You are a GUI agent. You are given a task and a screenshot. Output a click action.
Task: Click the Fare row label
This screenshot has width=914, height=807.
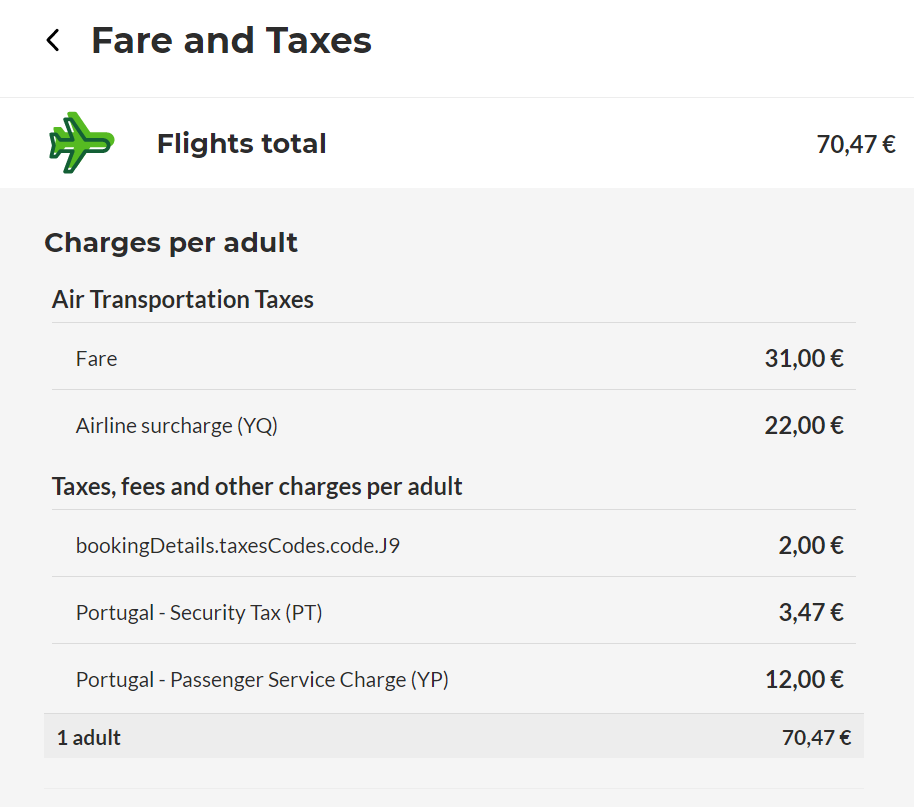[96, 359]
